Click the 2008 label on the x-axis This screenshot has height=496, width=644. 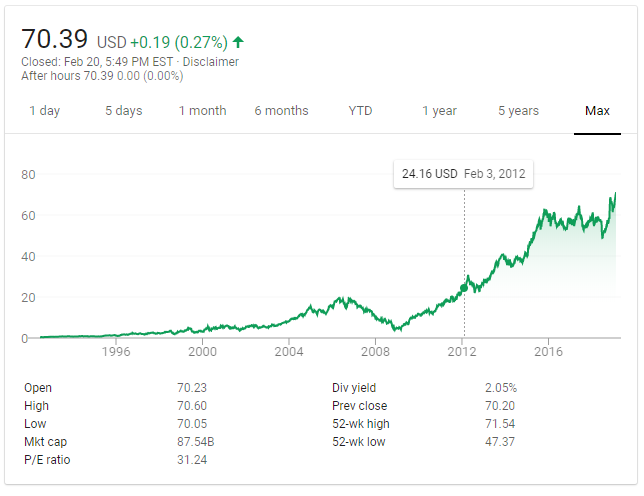tap(375, 352)
